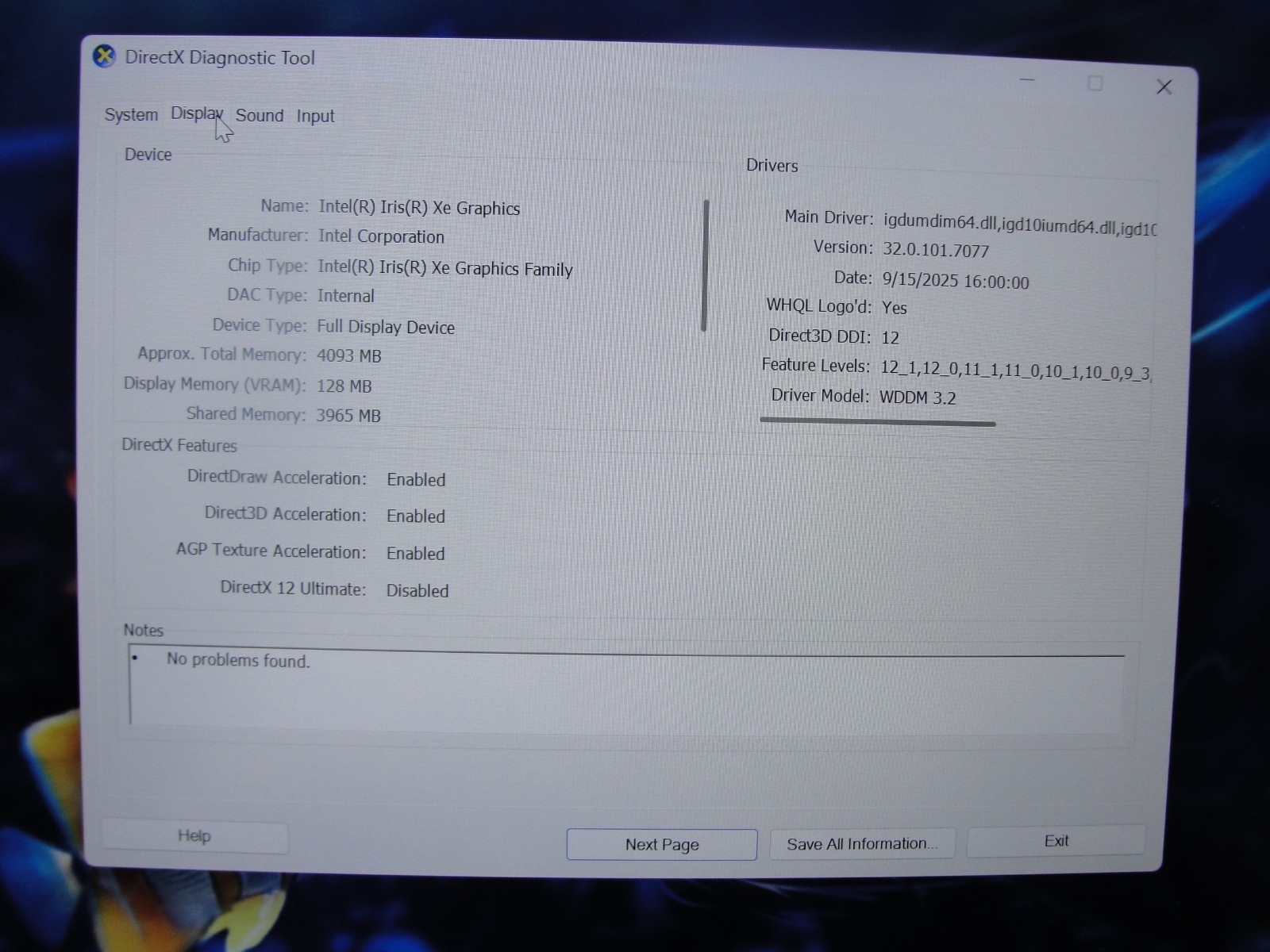This screenshot has height=952, width=1270.
Task: Select the Display tab
Action: 197,114
